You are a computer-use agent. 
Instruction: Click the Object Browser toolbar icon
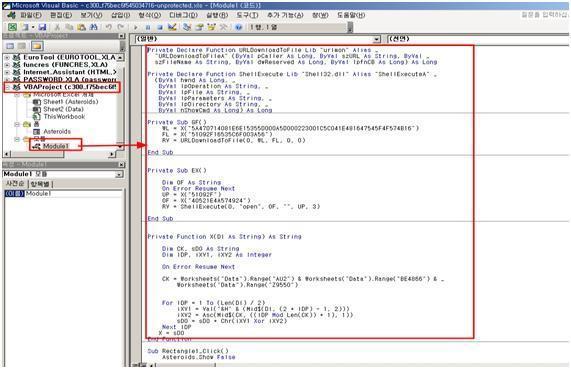[211, 27]
